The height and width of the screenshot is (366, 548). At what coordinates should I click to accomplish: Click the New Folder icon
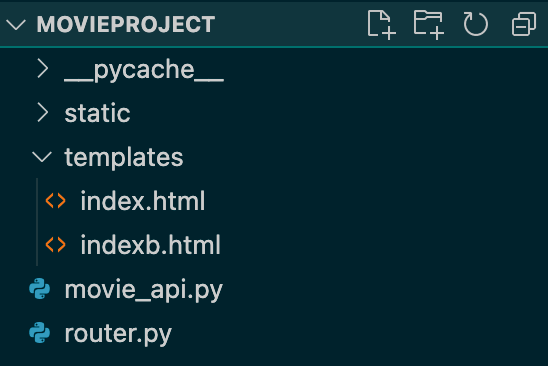(x=429, y=24)
